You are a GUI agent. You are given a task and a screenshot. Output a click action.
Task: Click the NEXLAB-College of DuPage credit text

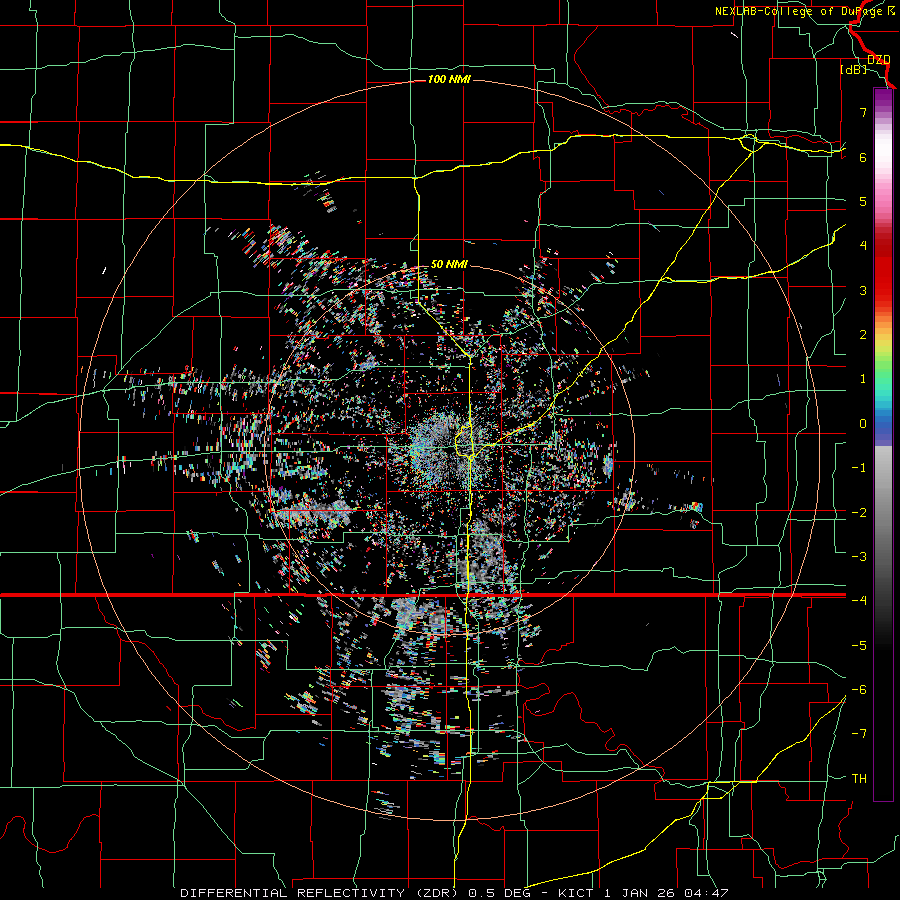(804, 11)
